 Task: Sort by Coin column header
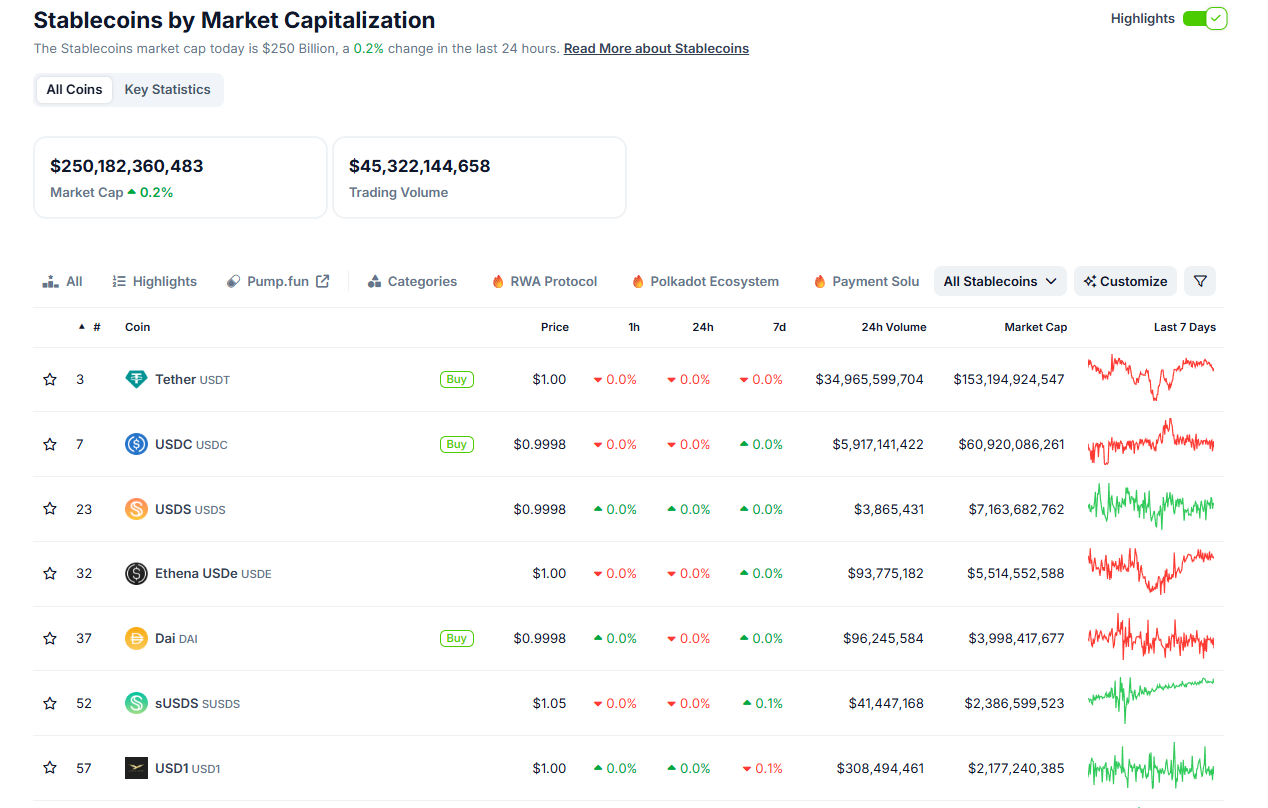138,327
